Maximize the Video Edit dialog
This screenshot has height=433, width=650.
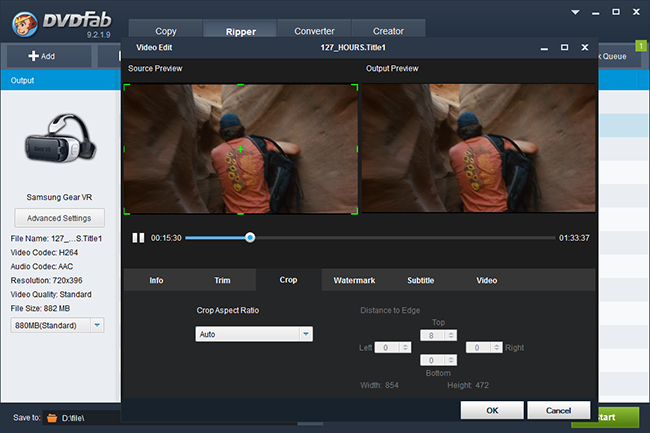(564, 47)
